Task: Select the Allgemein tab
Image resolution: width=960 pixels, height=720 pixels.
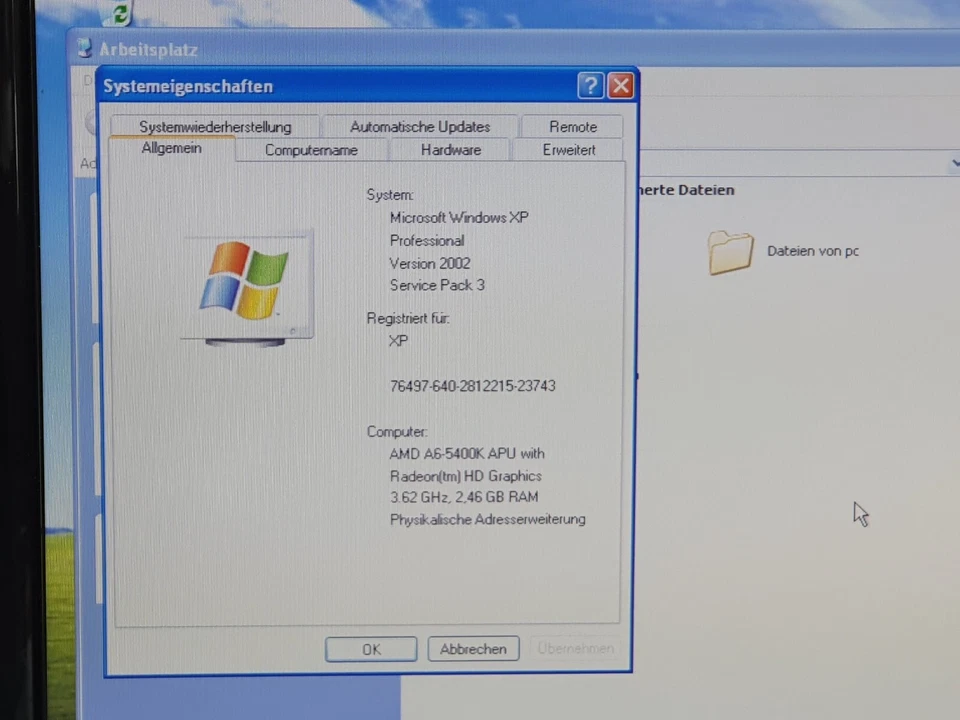Action: pyautogui.click(x=171, y=148)
